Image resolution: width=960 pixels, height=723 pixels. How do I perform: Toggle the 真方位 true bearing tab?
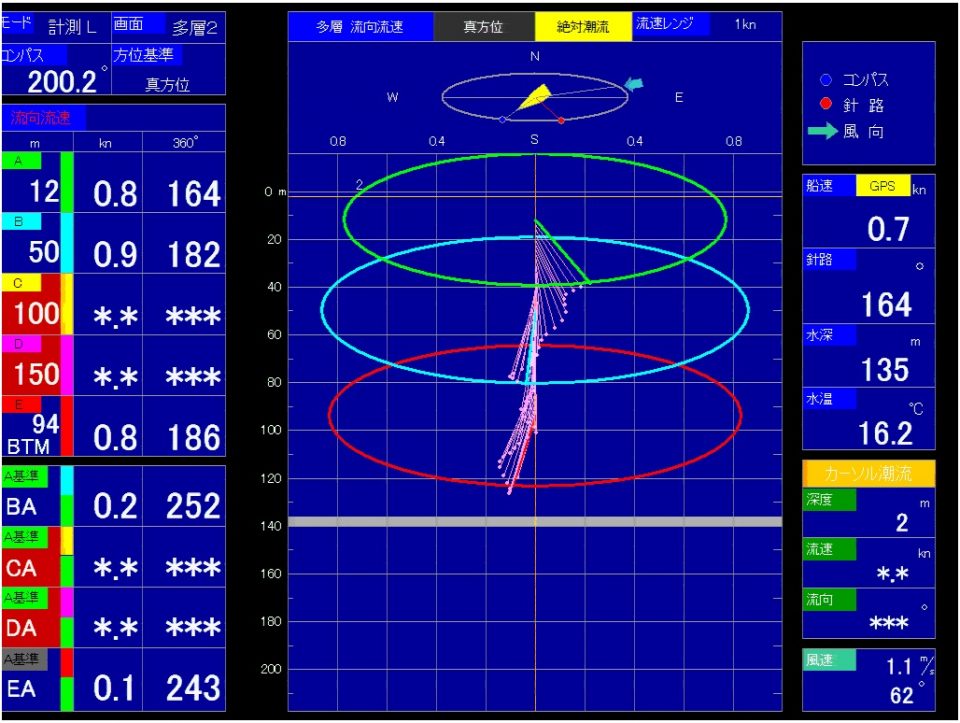484,27
